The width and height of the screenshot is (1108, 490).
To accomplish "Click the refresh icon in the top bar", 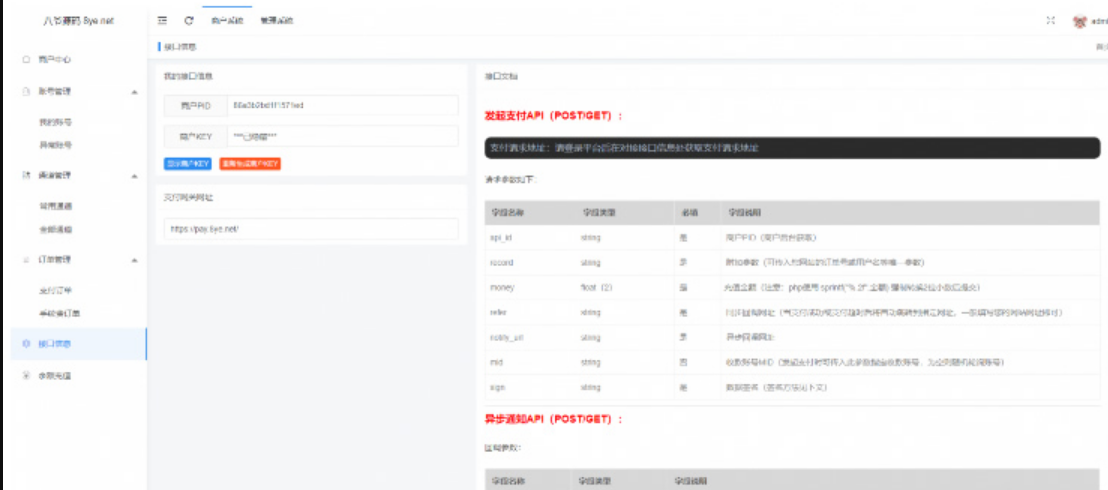I will [189, 20].
